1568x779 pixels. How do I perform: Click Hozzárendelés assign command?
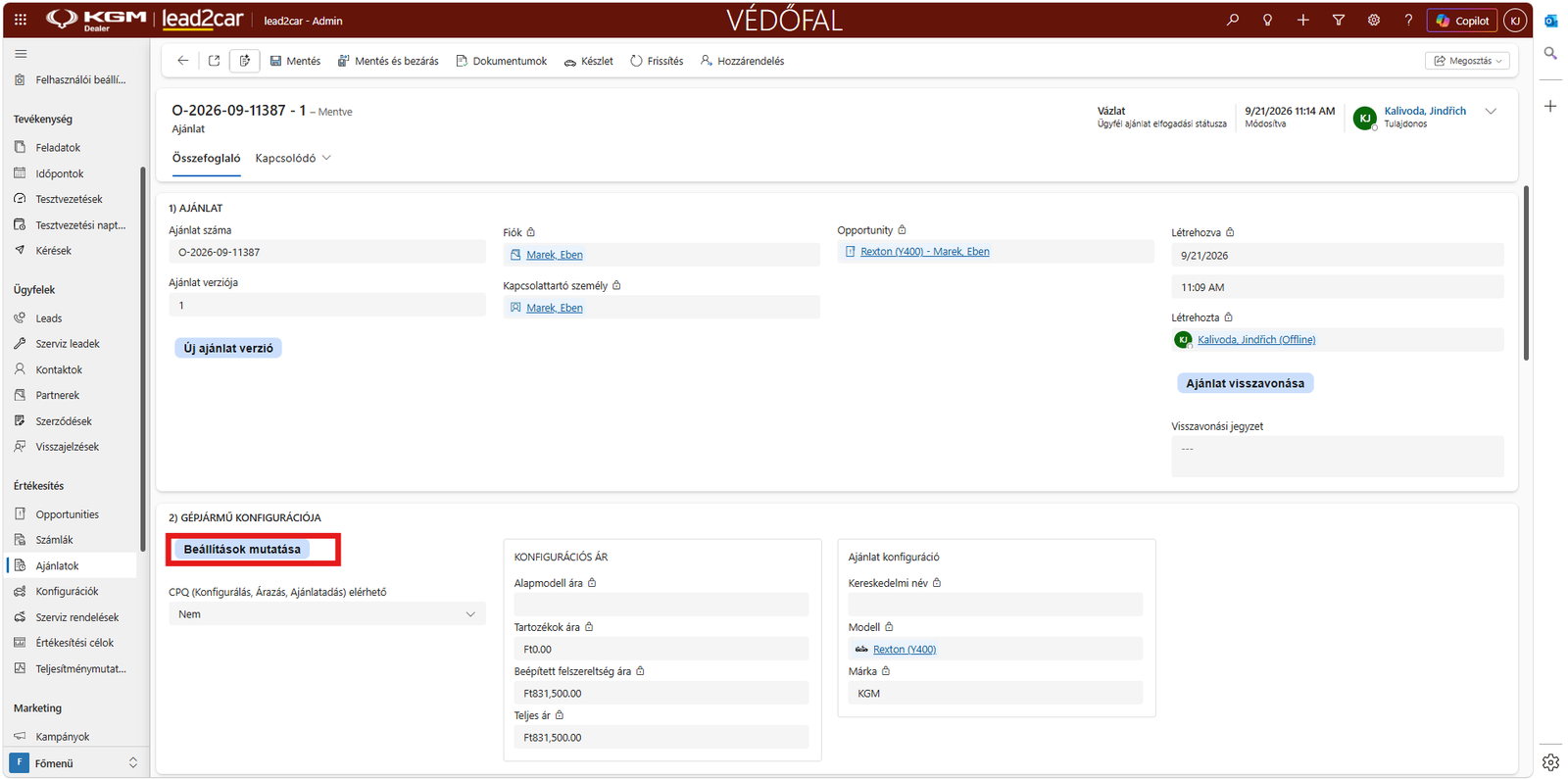(742, 61)
